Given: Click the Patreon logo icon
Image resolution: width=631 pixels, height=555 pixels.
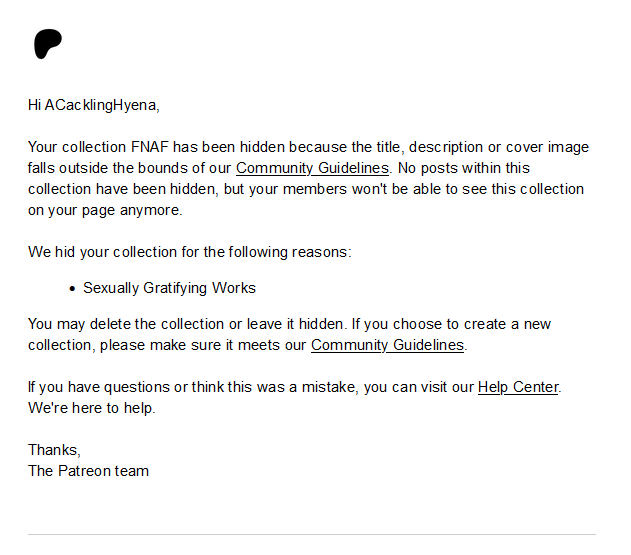Looking at the screenshot, I should click(x=48, y=44).
